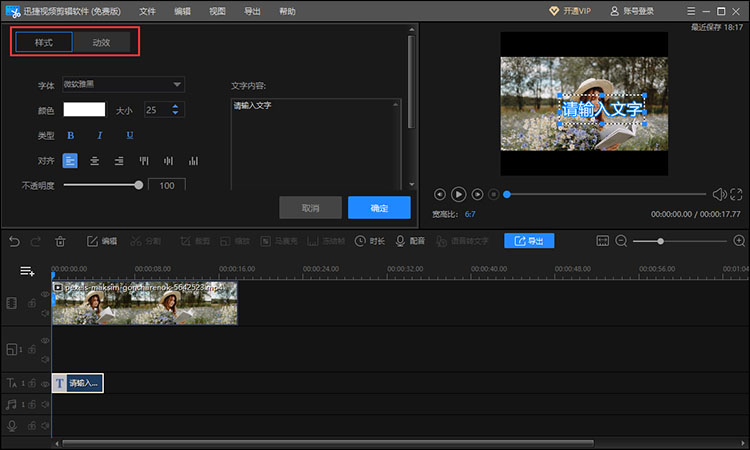This screenshot has height=450, width=750.
Task: Click the timeline zoom in magnifier
Action: tap(739, 241)
